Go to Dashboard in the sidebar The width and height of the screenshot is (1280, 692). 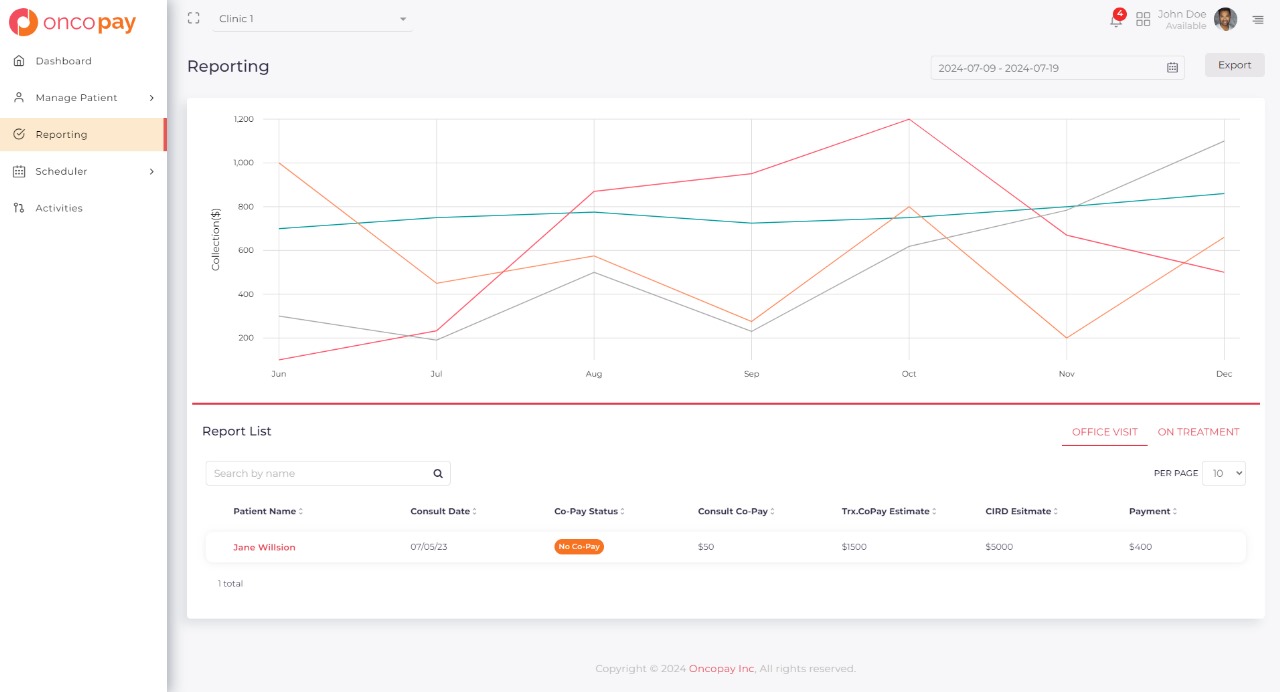click(x=63, y=61)
